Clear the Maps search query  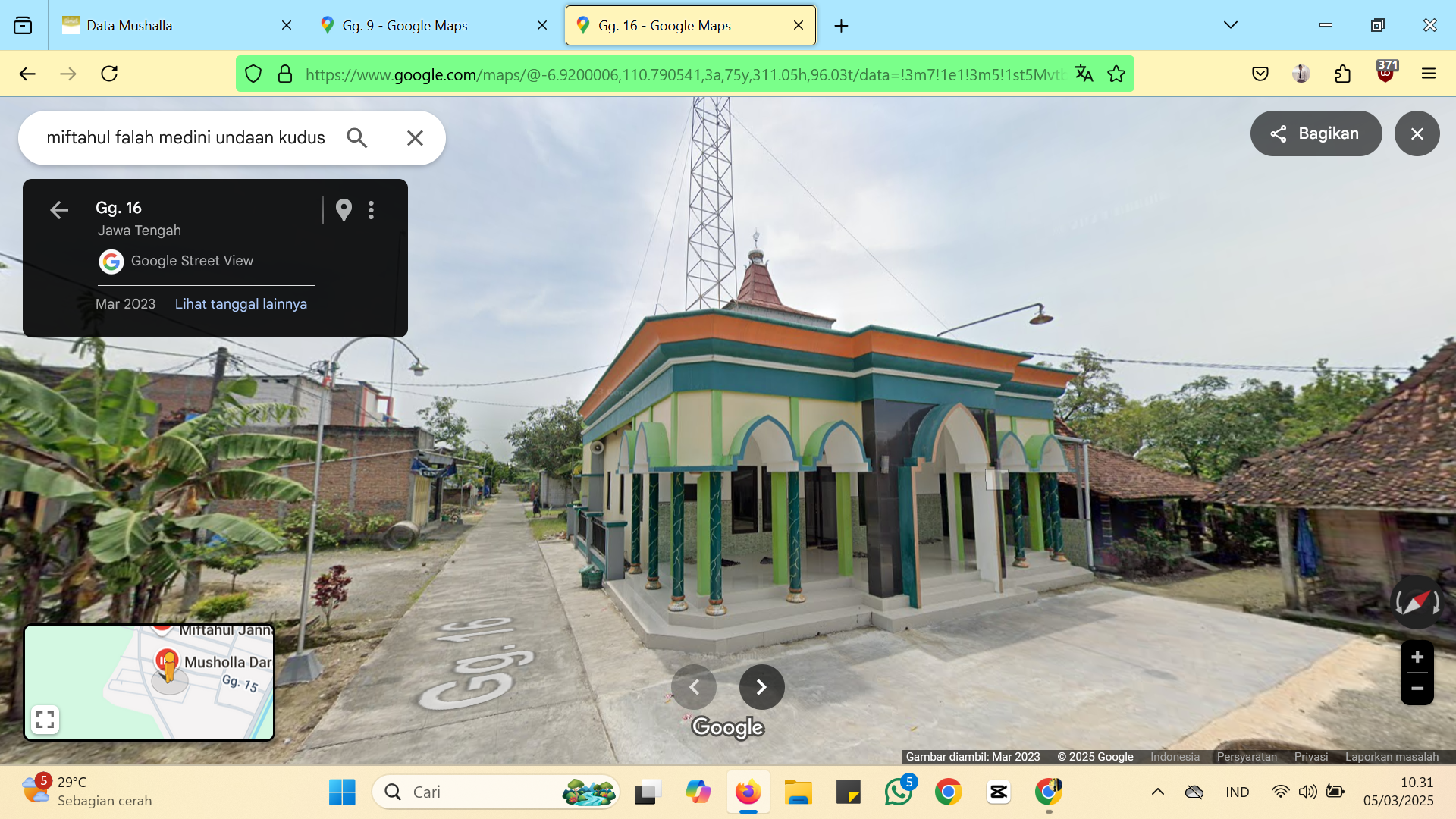click(415, 137)
